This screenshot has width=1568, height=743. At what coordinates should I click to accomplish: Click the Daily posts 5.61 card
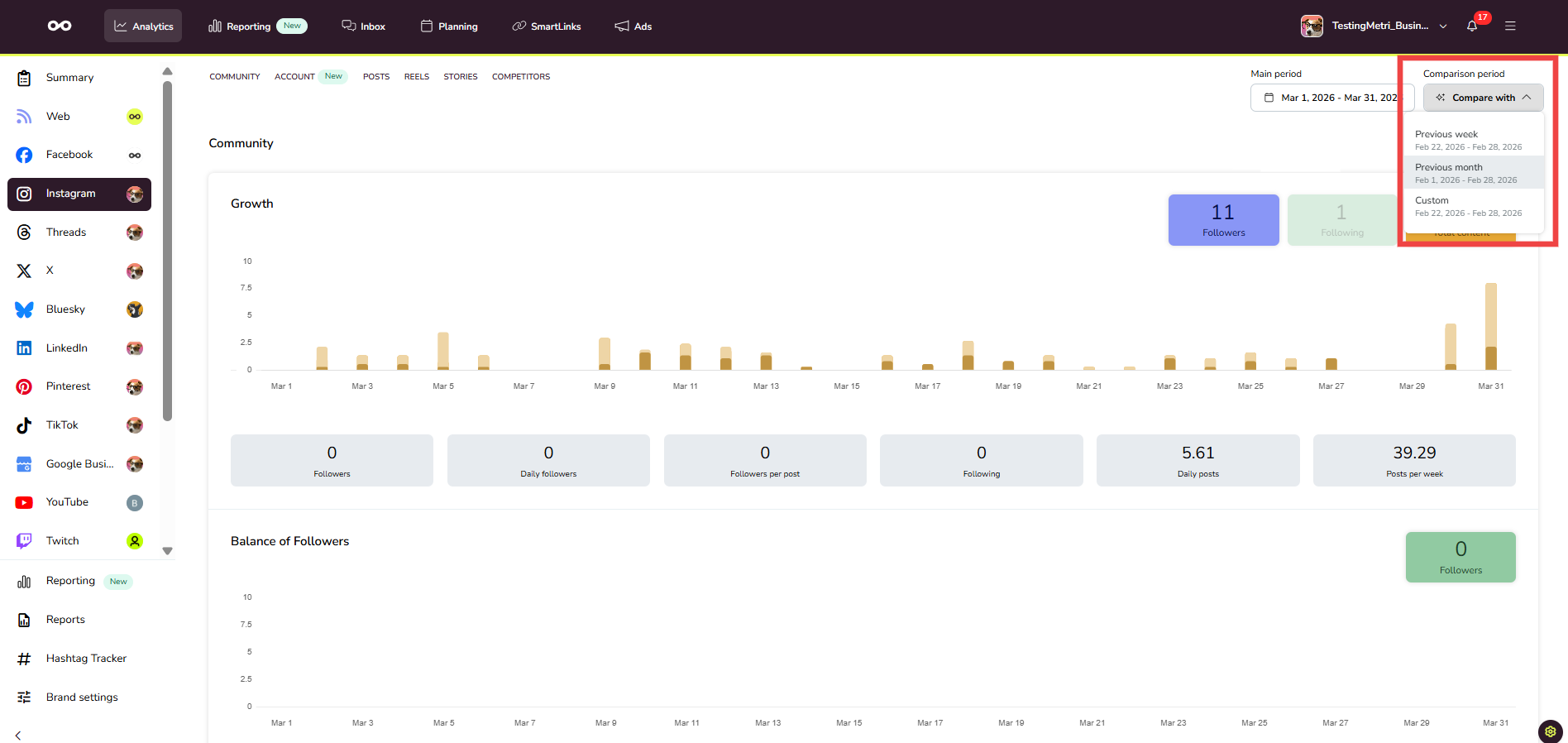point(1198,461)
